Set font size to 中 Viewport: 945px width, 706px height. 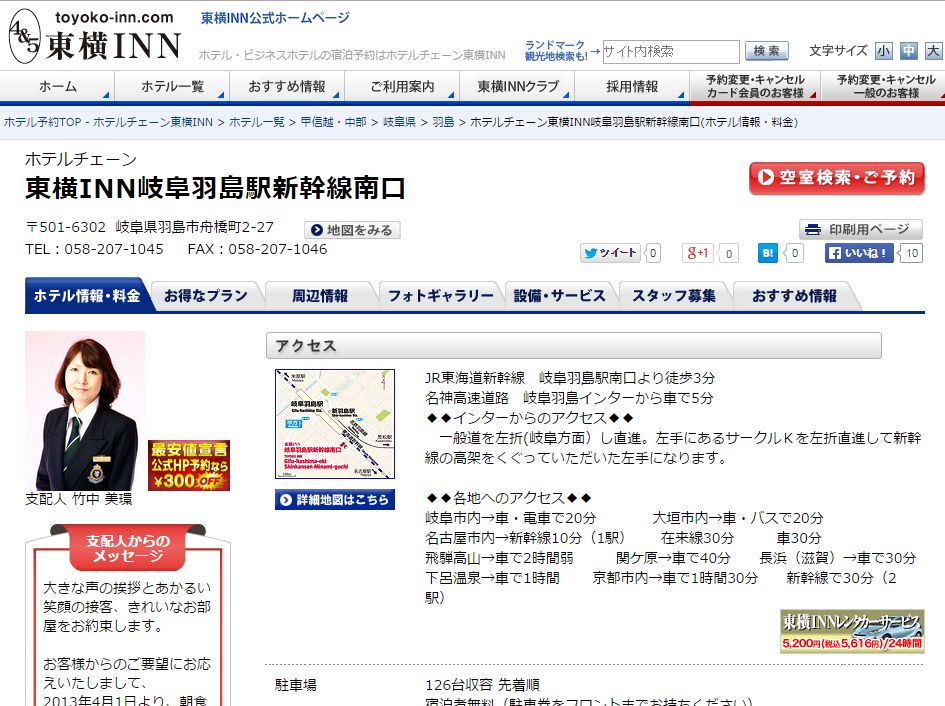click(908, 51)
